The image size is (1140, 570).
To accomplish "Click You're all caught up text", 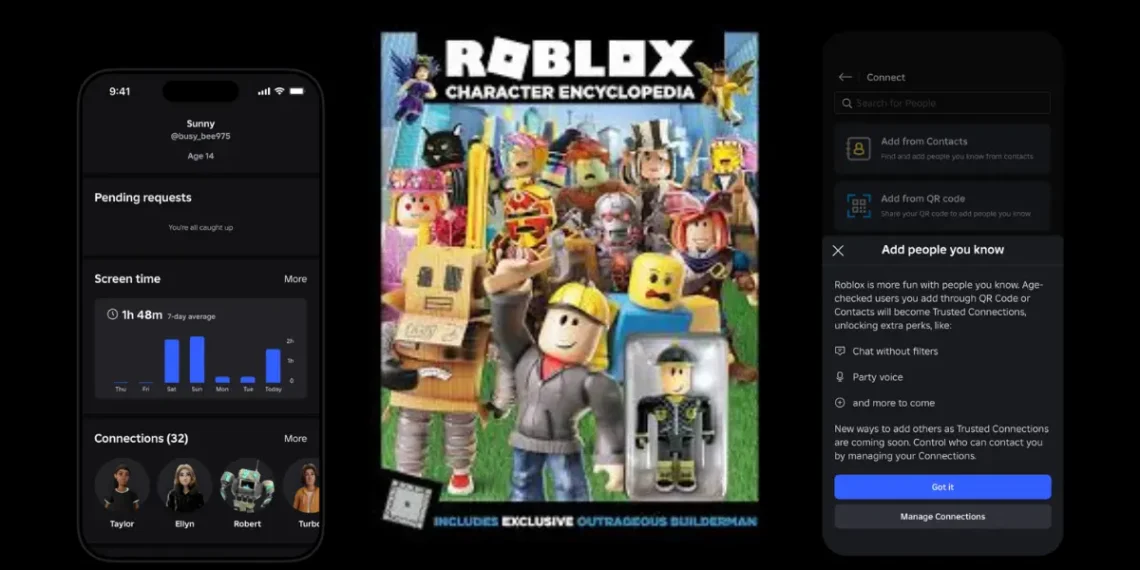I will 201,228.
